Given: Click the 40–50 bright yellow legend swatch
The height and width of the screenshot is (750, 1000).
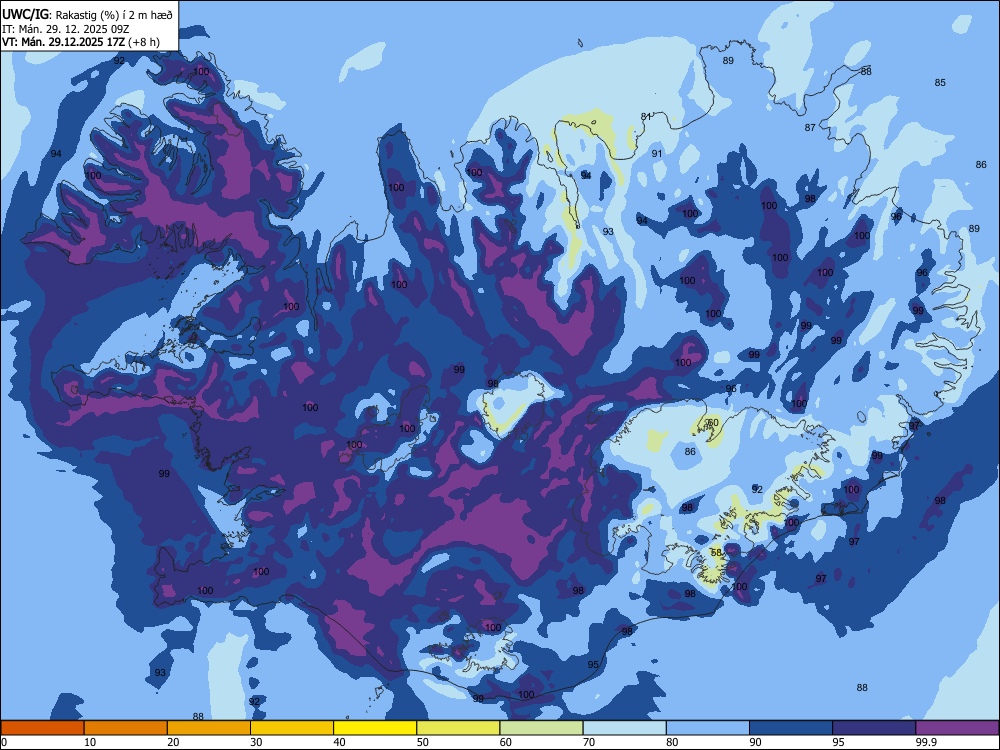Looking at the screenshot, I should pos(375,728).
